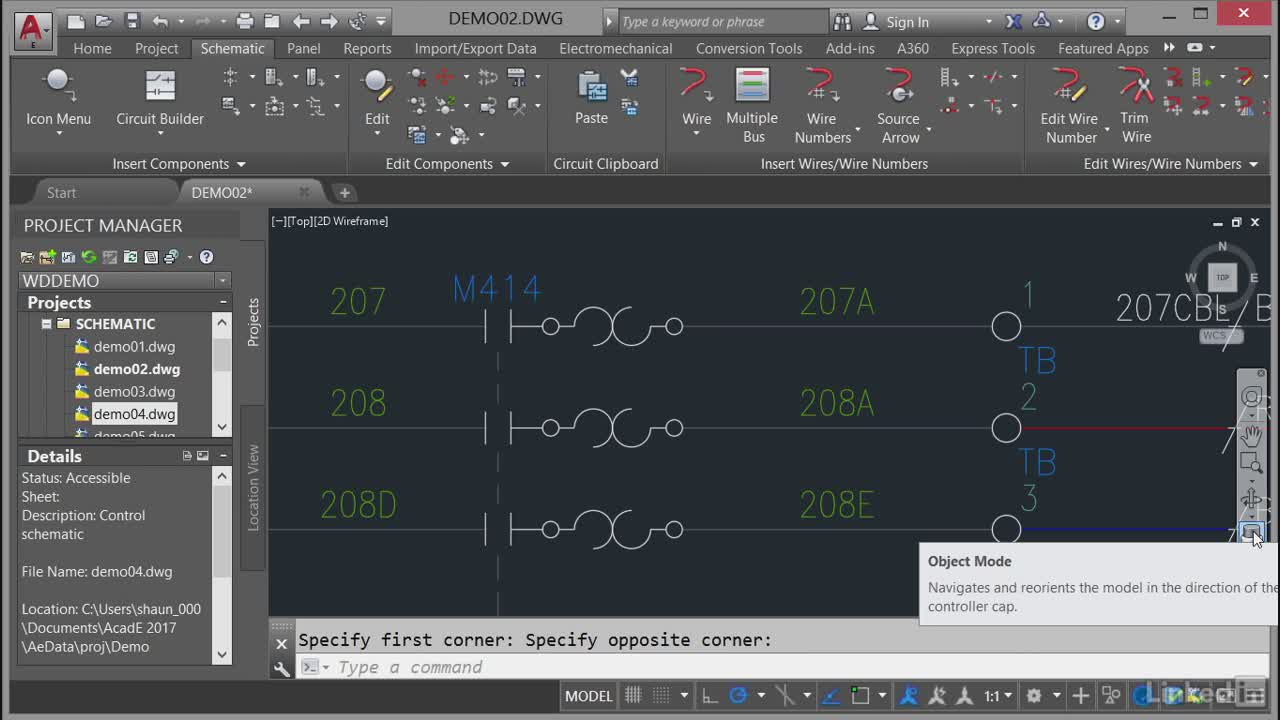Open the Sign In dropdown arrow
Viewport: 1280px width, 720px height.
988,21
